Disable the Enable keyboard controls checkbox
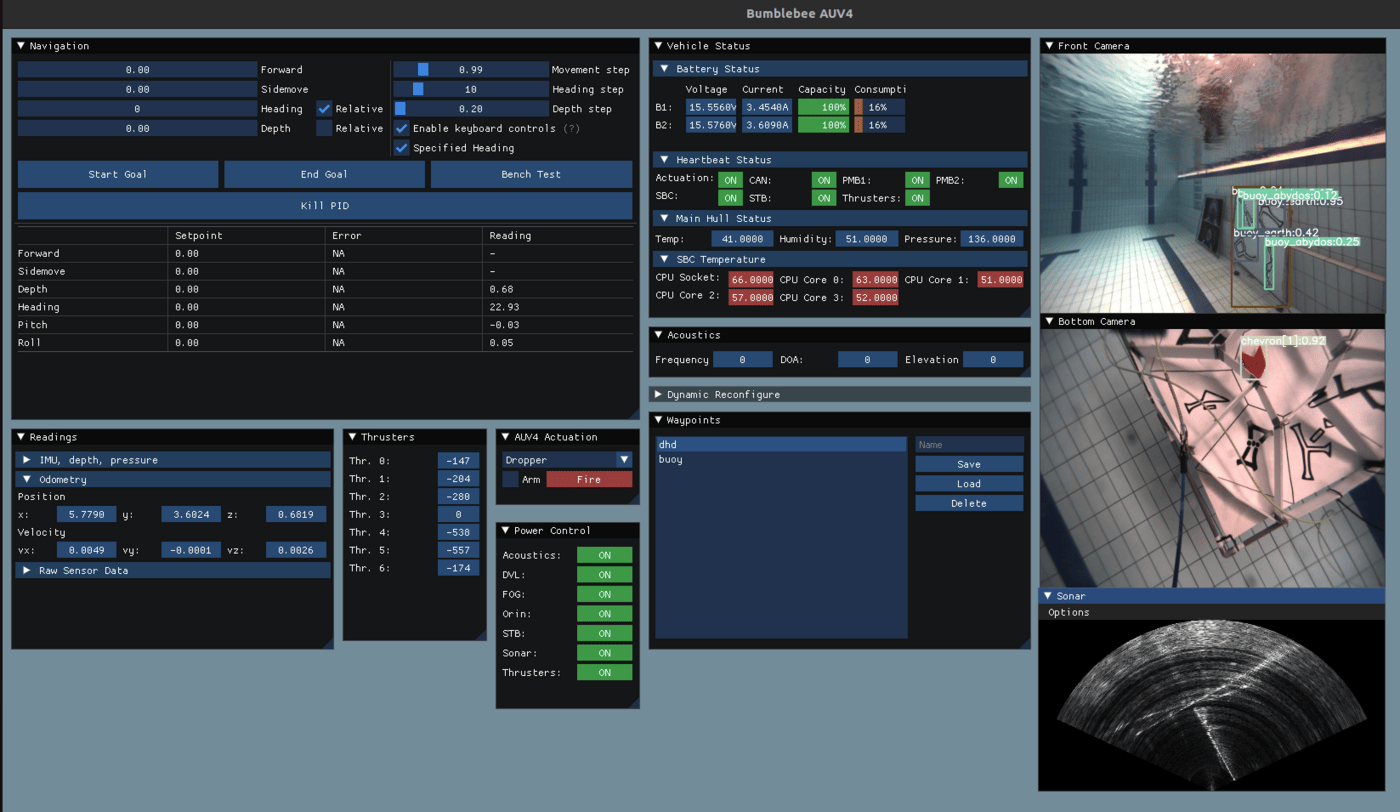The image size is (1400, 812). (x=401, y=128)
